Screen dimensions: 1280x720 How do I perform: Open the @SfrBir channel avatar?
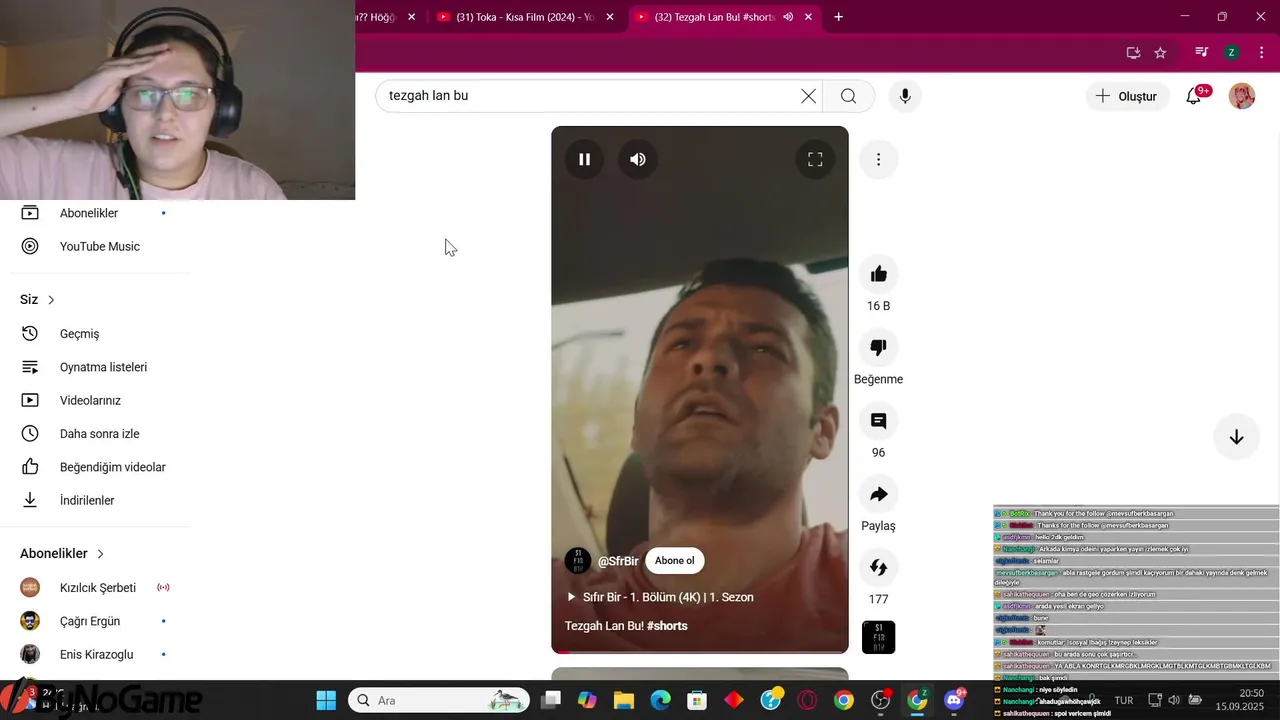[578, 561]
